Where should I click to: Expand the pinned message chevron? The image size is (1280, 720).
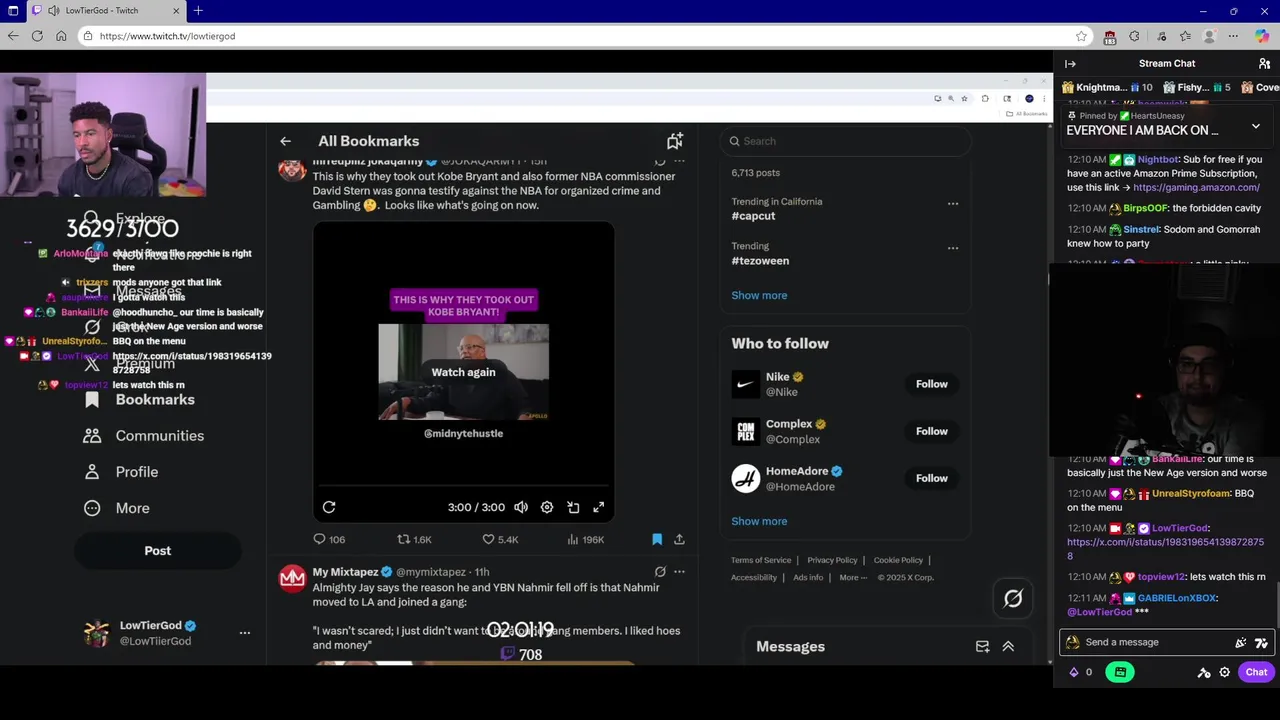tap(1256, 126)
